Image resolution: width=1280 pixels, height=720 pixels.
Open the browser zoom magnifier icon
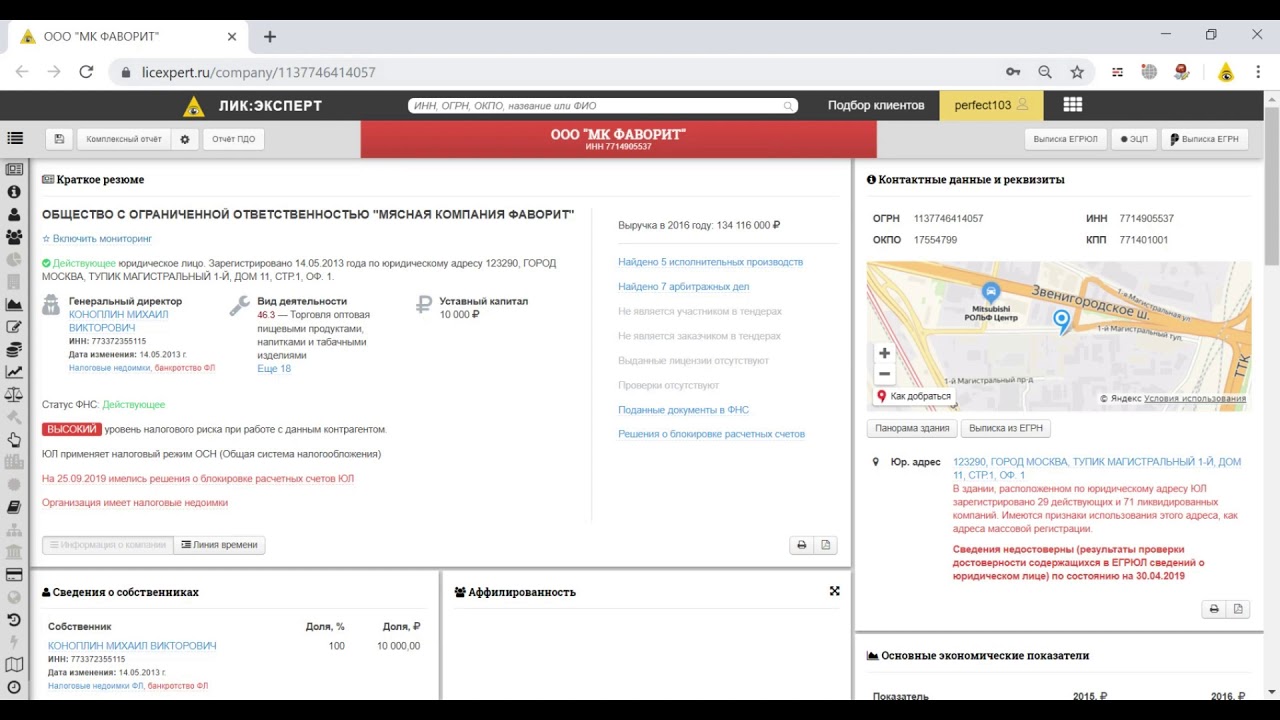pyautogui.click(x=1045, y=72)
